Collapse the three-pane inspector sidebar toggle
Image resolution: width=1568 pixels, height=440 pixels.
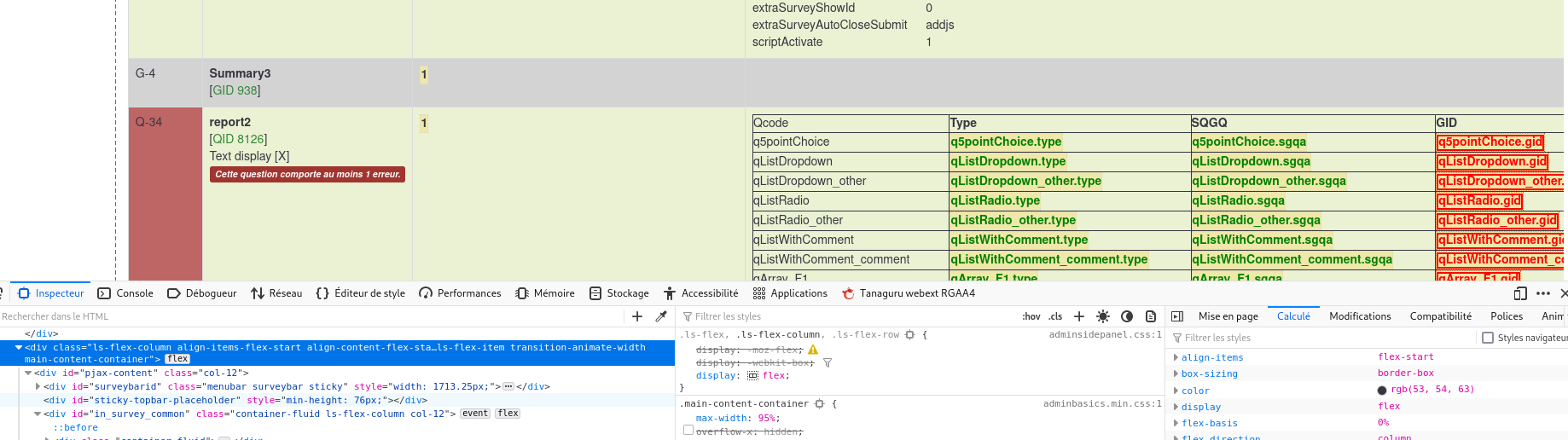(x=1177, y=316)
